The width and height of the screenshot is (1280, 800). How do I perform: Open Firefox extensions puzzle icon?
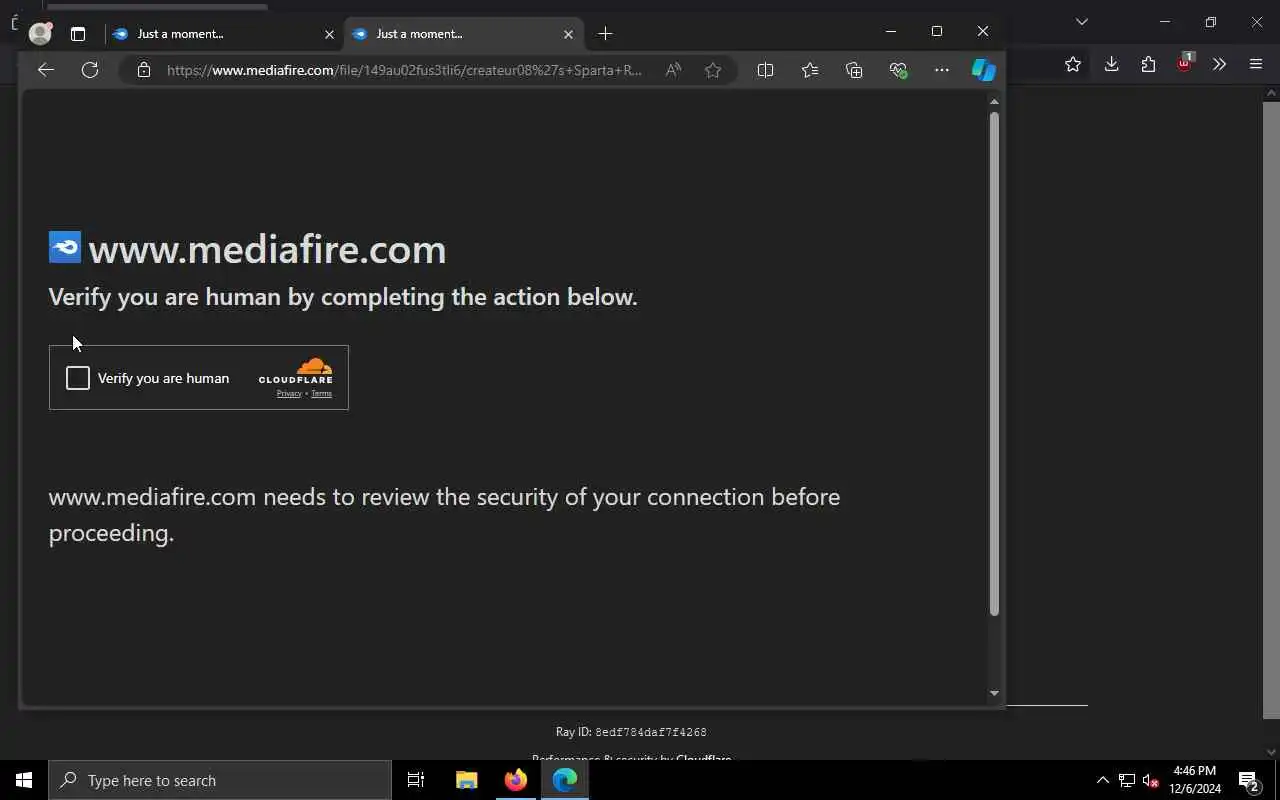[x=1148, y=64]
